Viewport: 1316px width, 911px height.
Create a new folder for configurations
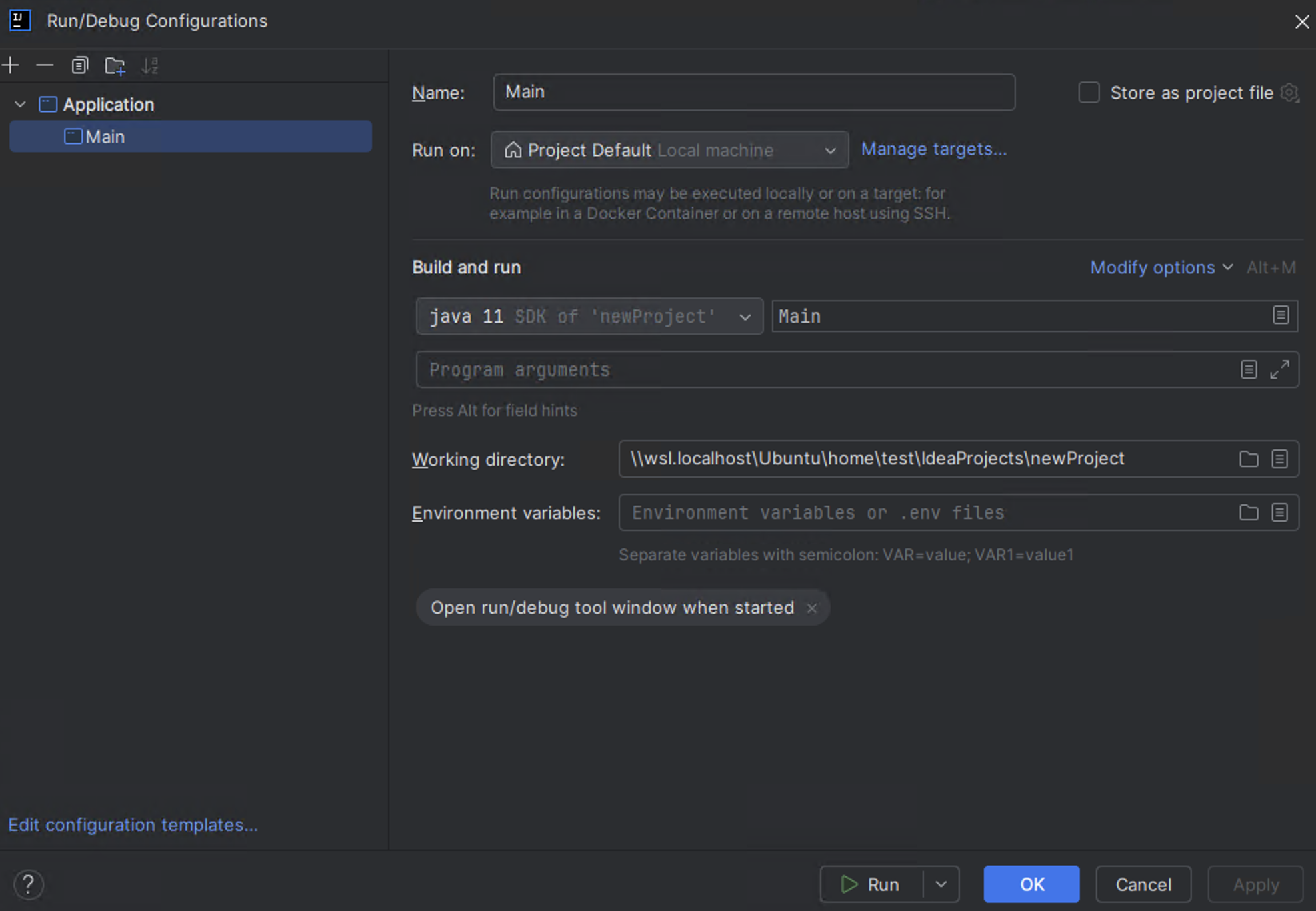pos(115,65)
